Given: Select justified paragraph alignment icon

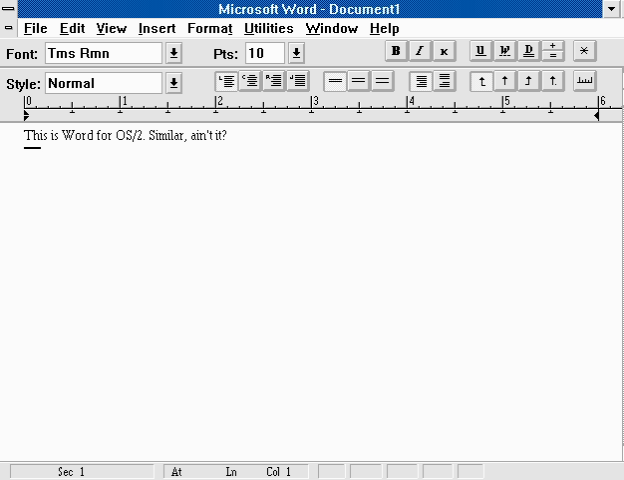Looking at the screenshot, I should tap(298, 81).
